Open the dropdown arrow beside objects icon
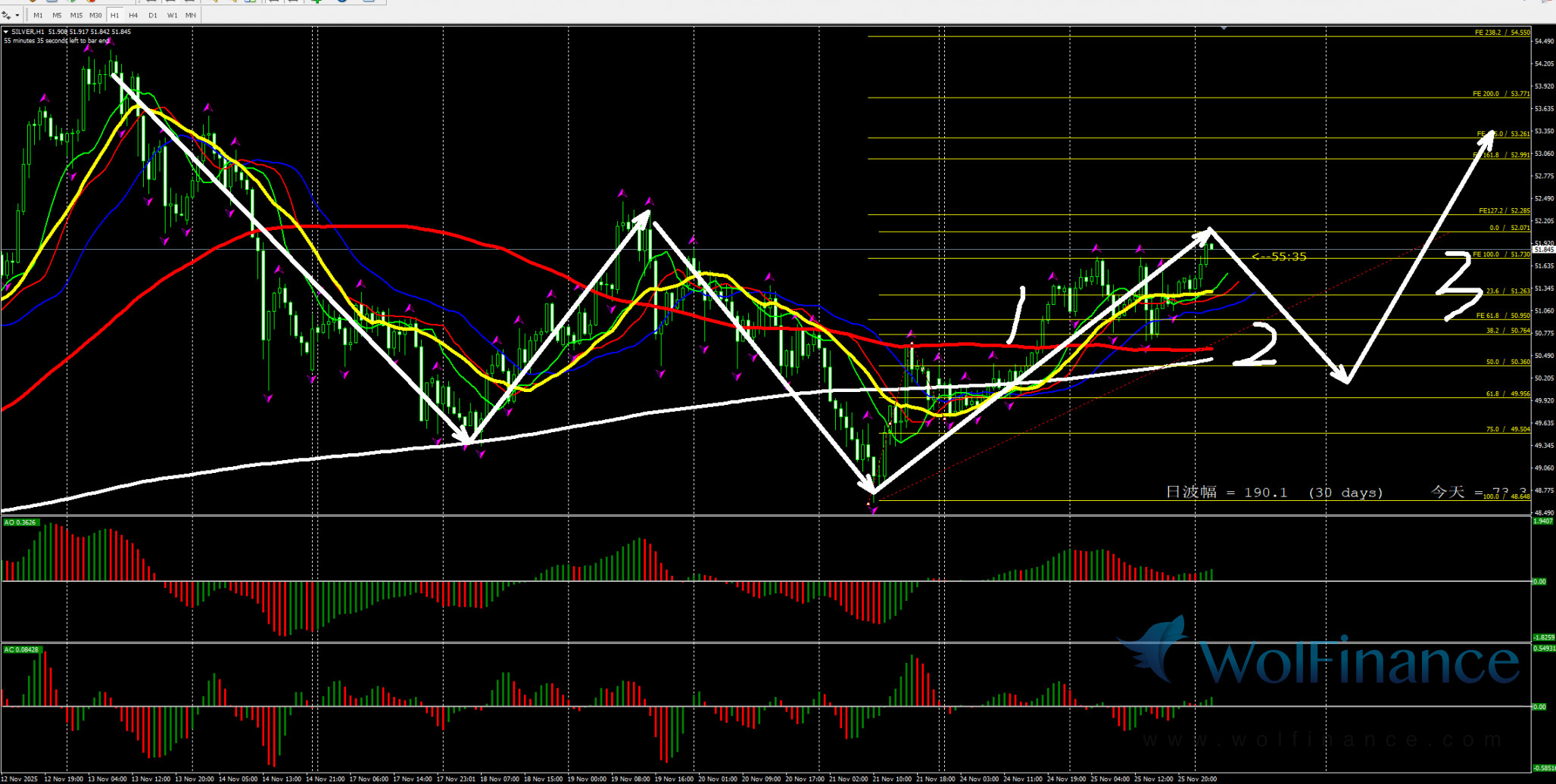Viewport: 1556px width, 784px height. tap(17, 15)
